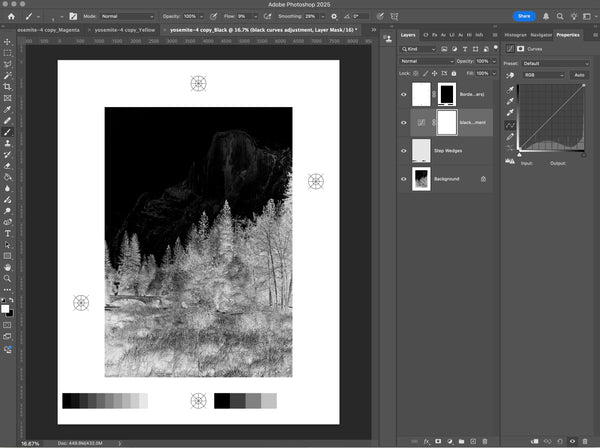Open the Navigator panel tab
Image resolution: width=600 pixels, height=448 pixels.
[x=541, y=35]
